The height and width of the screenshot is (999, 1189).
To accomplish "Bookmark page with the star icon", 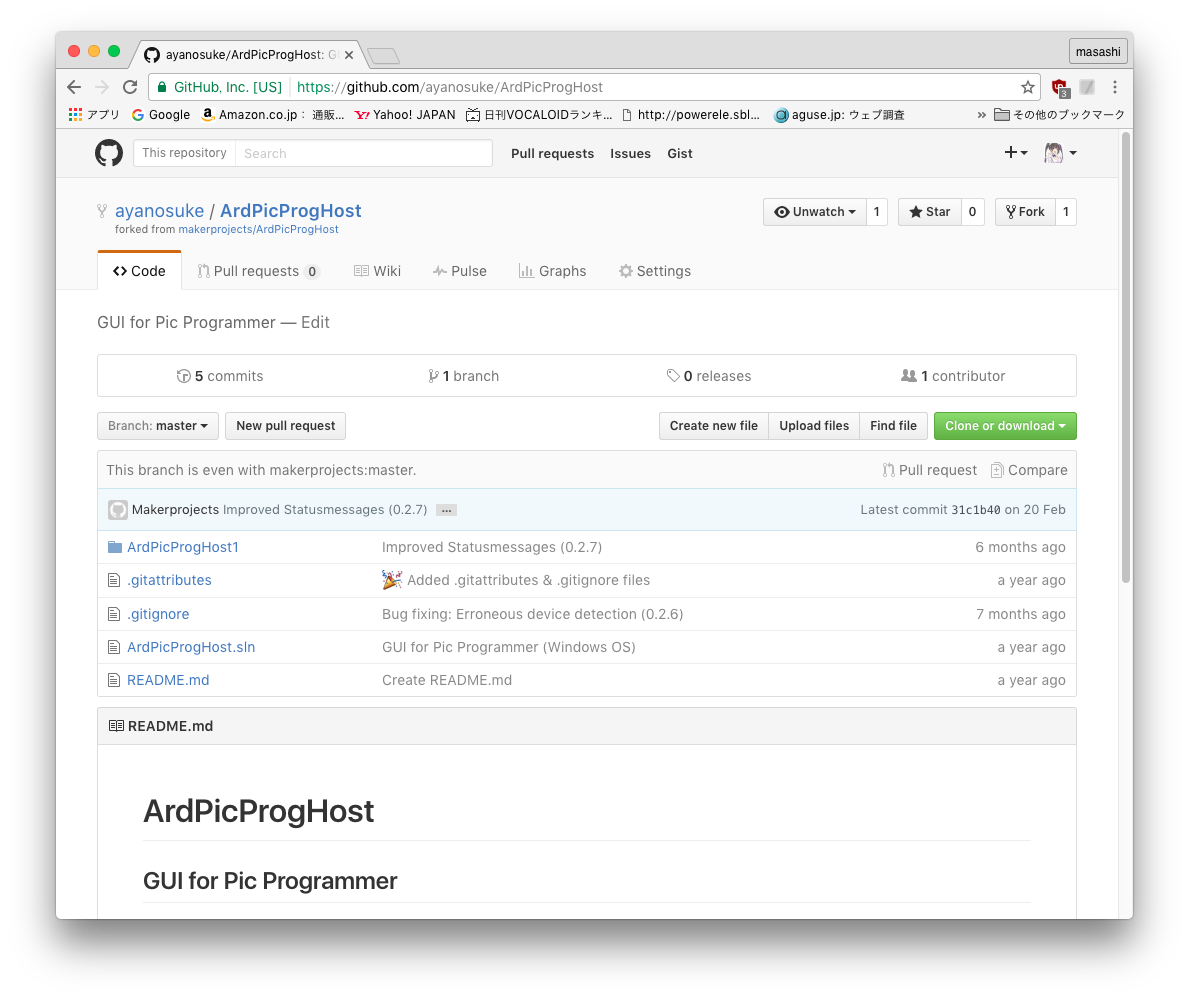I will [1027, 87].
